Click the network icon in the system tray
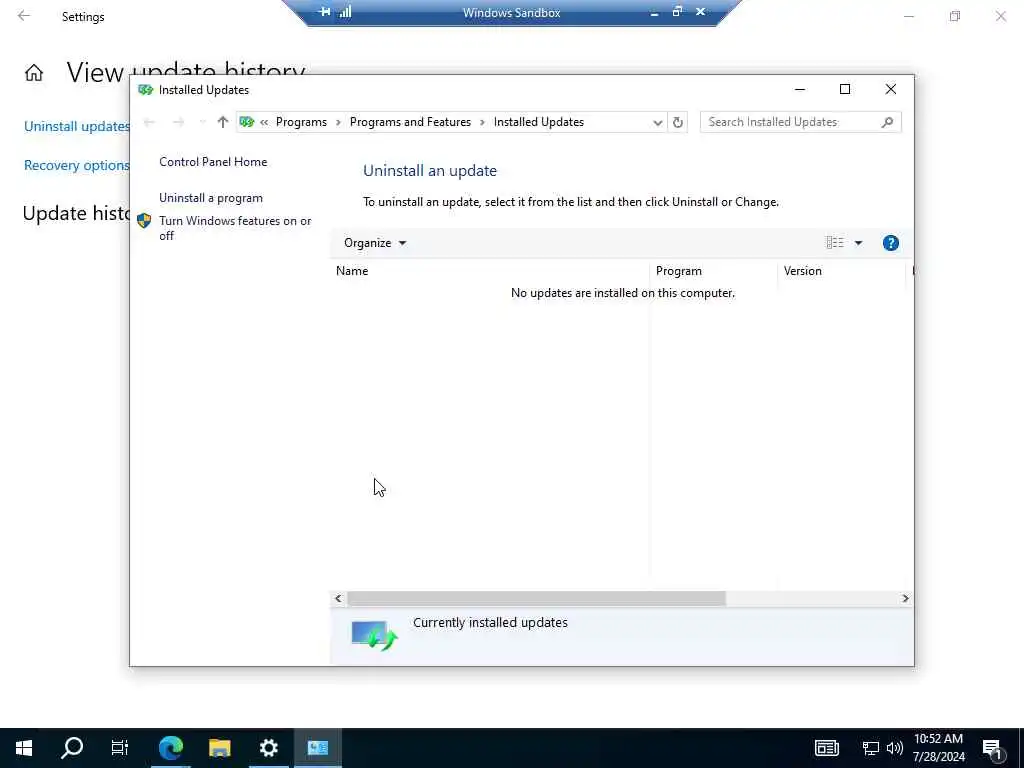Screen dimensions: 1024x768 pos(871,748)
